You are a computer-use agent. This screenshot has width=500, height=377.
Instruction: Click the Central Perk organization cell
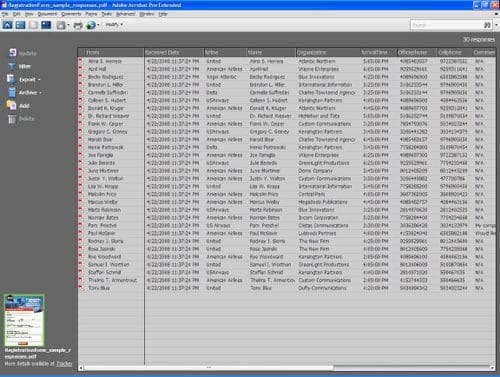(312, 194)
